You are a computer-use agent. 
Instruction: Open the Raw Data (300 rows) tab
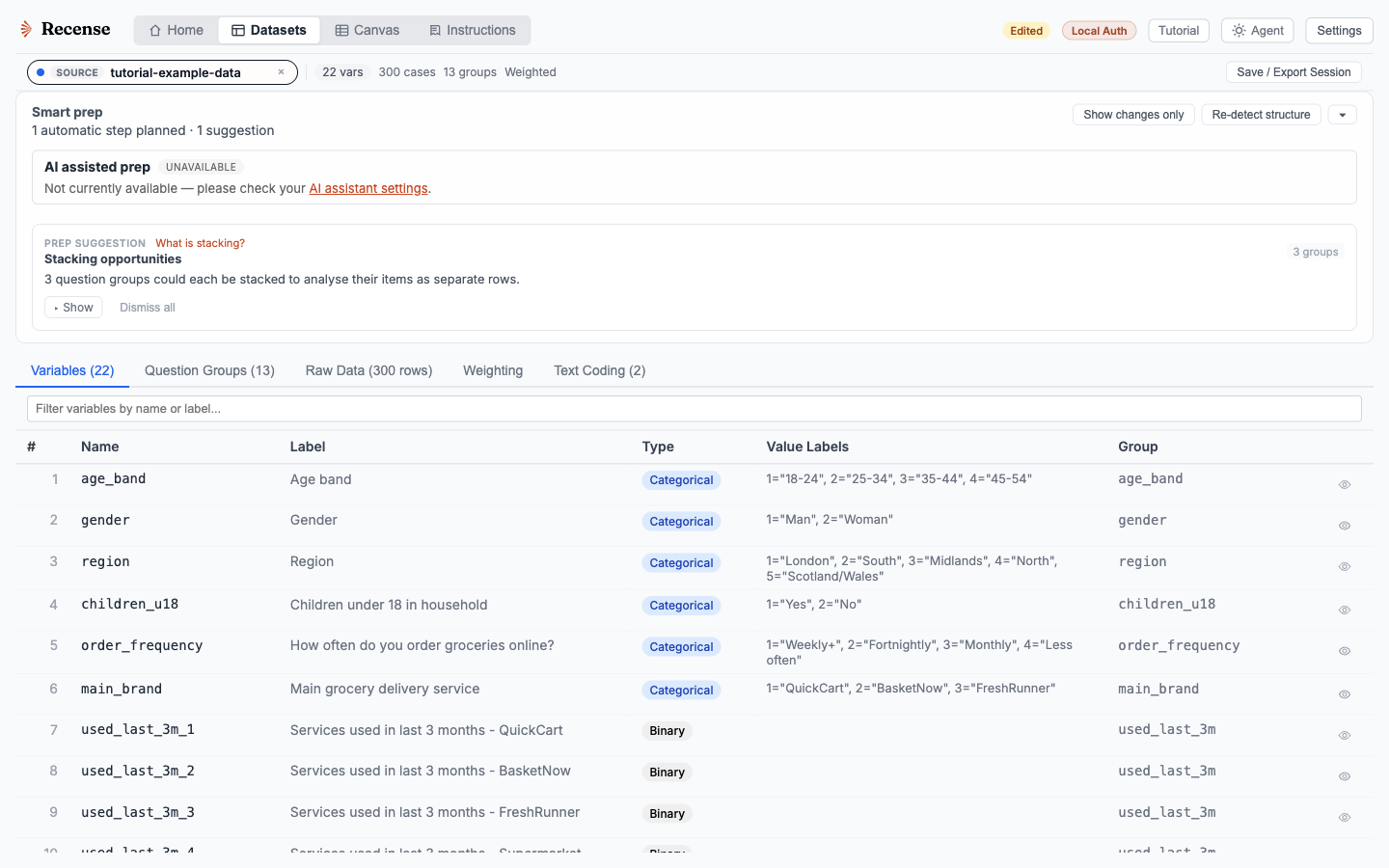[x=368, y=370]
